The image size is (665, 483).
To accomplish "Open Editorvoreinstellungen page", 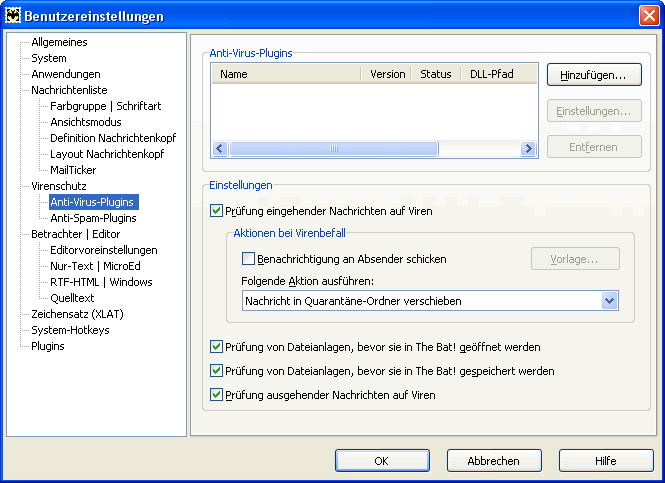I will [103, 250].
